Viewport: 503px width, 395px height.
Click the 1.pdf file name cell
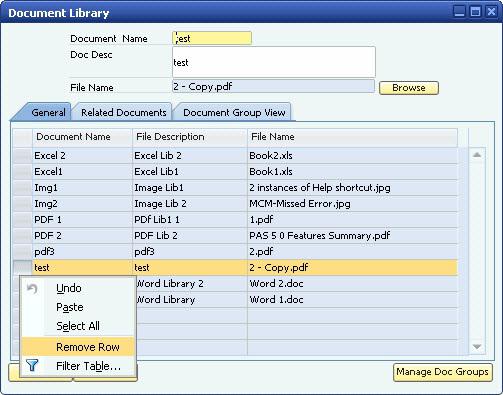352,220
